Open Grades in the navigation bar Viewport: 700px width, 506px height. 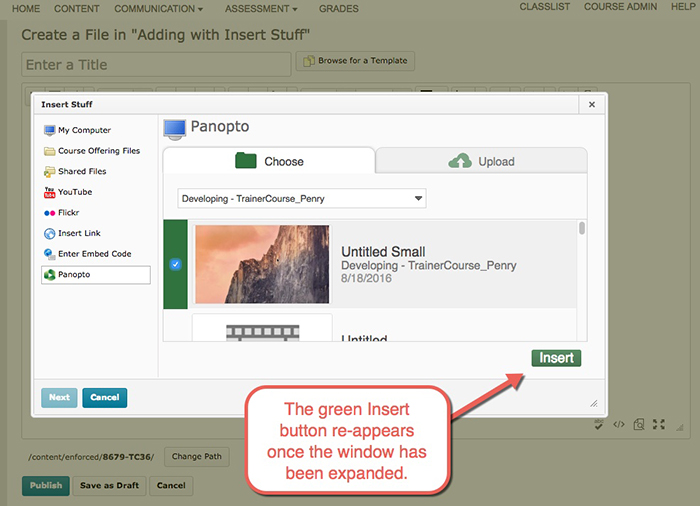tap(339, 9)
